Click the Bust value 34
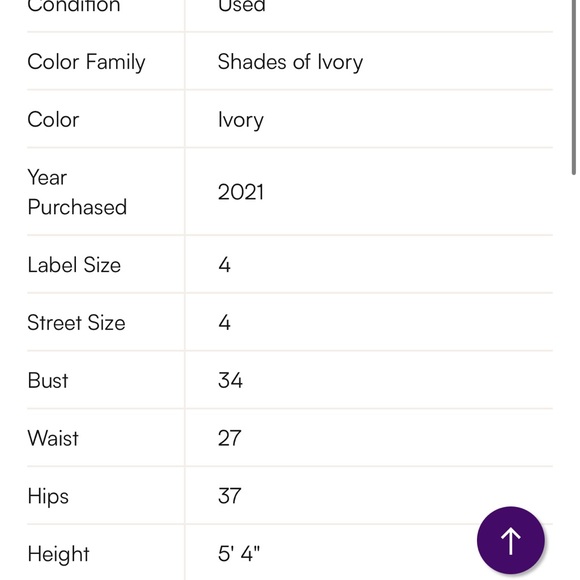580x580 pixels. 230,380
